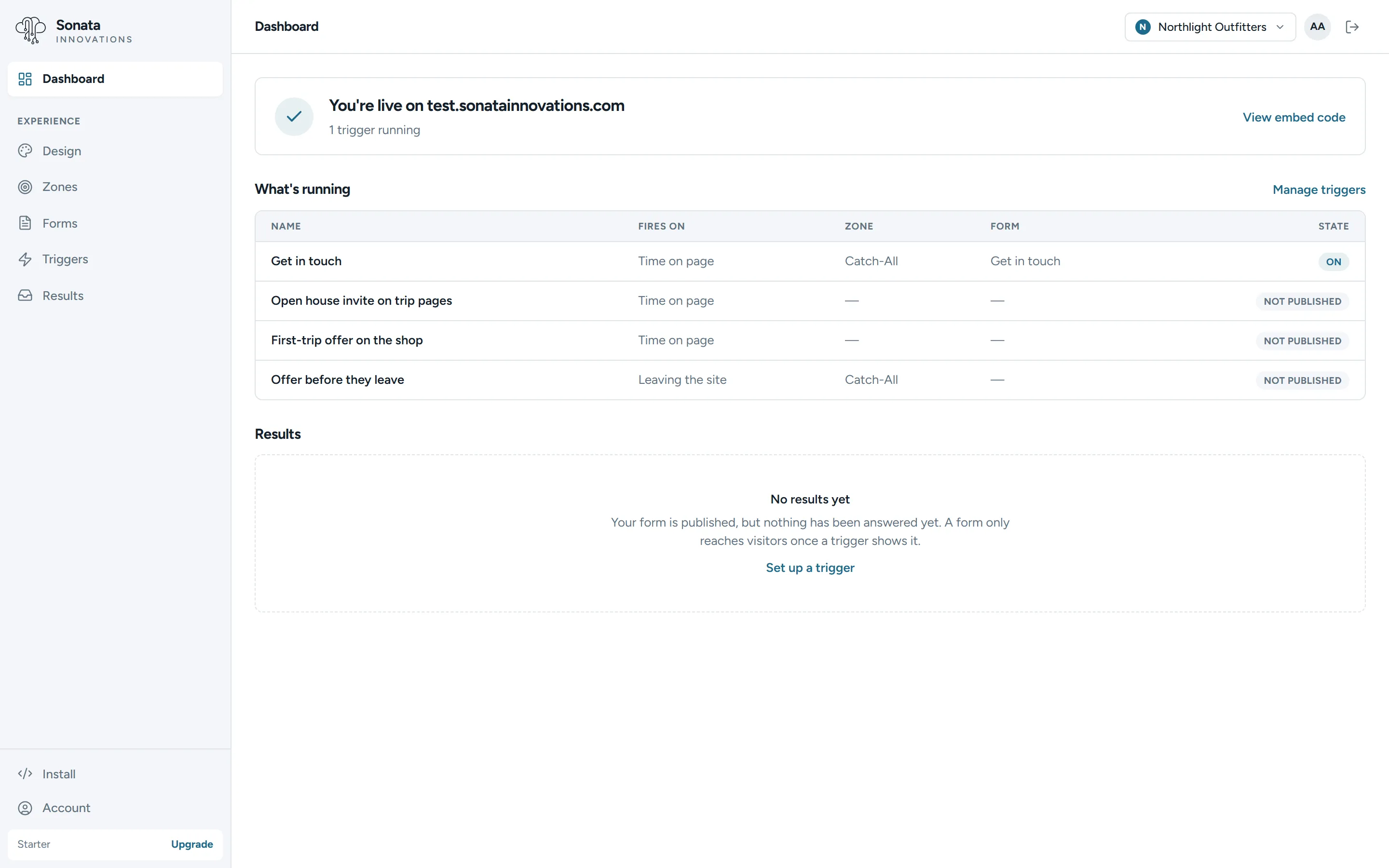Click the STATE column header
Viewport: 1389px width, 868px height.
coord(1334,226)
